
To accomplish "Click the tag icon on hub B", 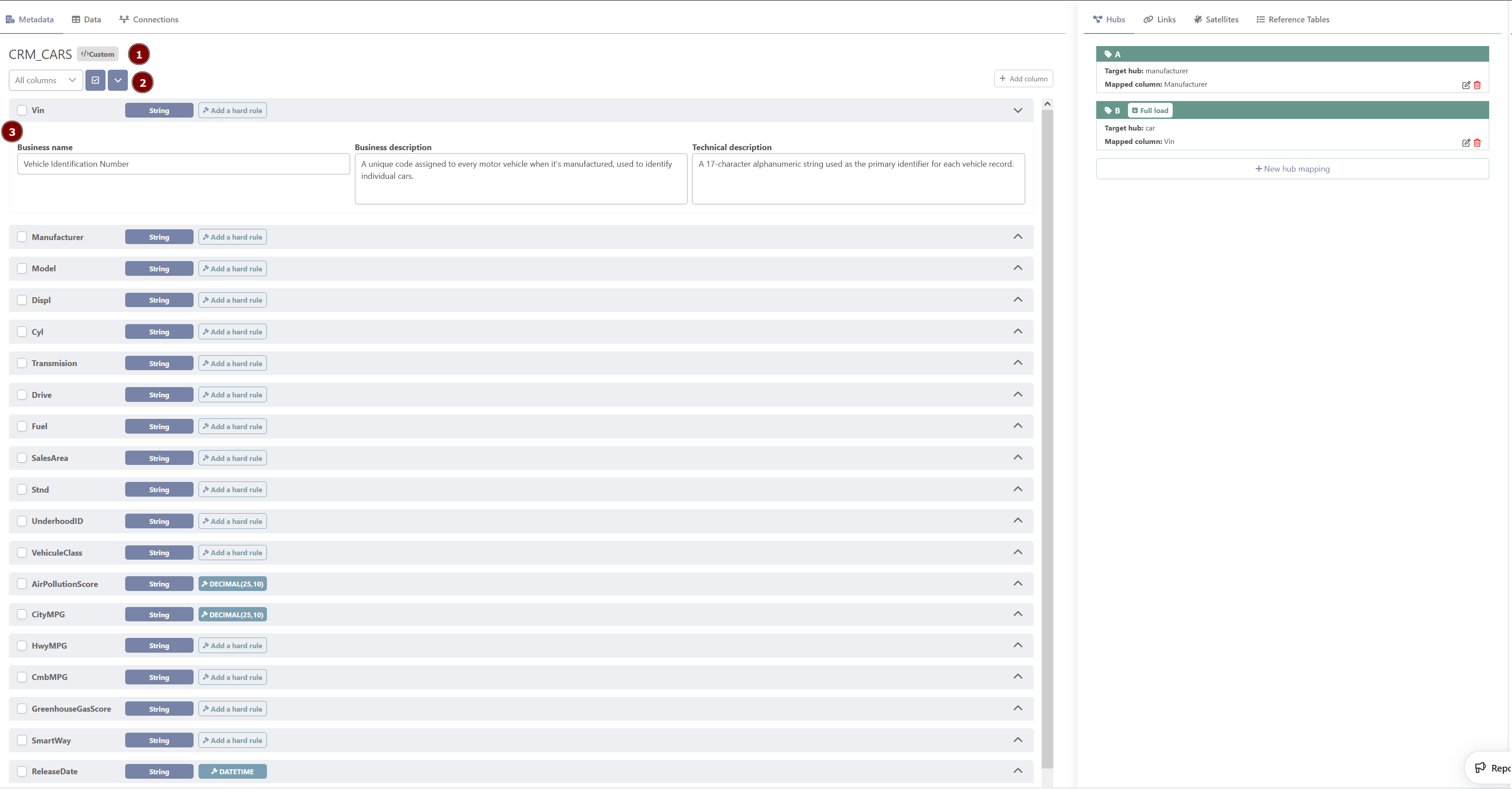I will [1108, 110].
